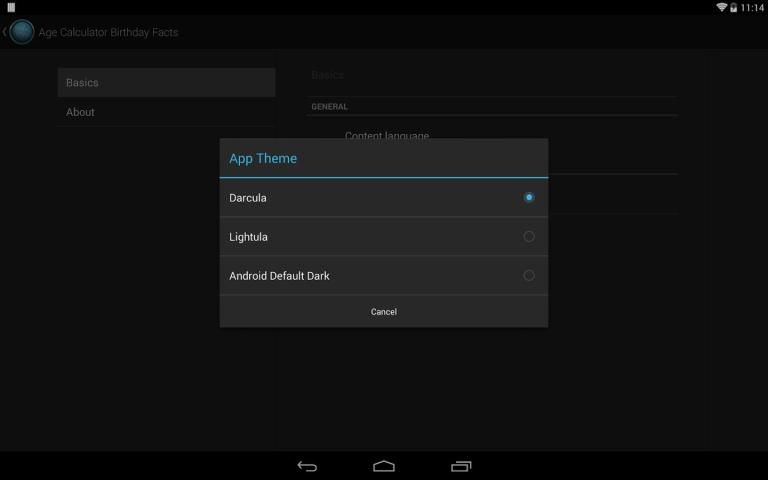The height and width of the screenshot is (480, 768).
Task: Open the Basics settings section in sidebar
Action: 166,83
